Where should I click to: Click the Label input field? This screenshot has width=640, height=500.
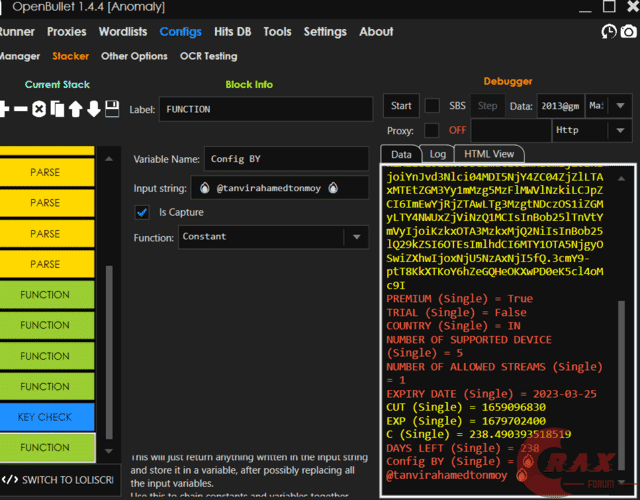[x=265, y=108]
